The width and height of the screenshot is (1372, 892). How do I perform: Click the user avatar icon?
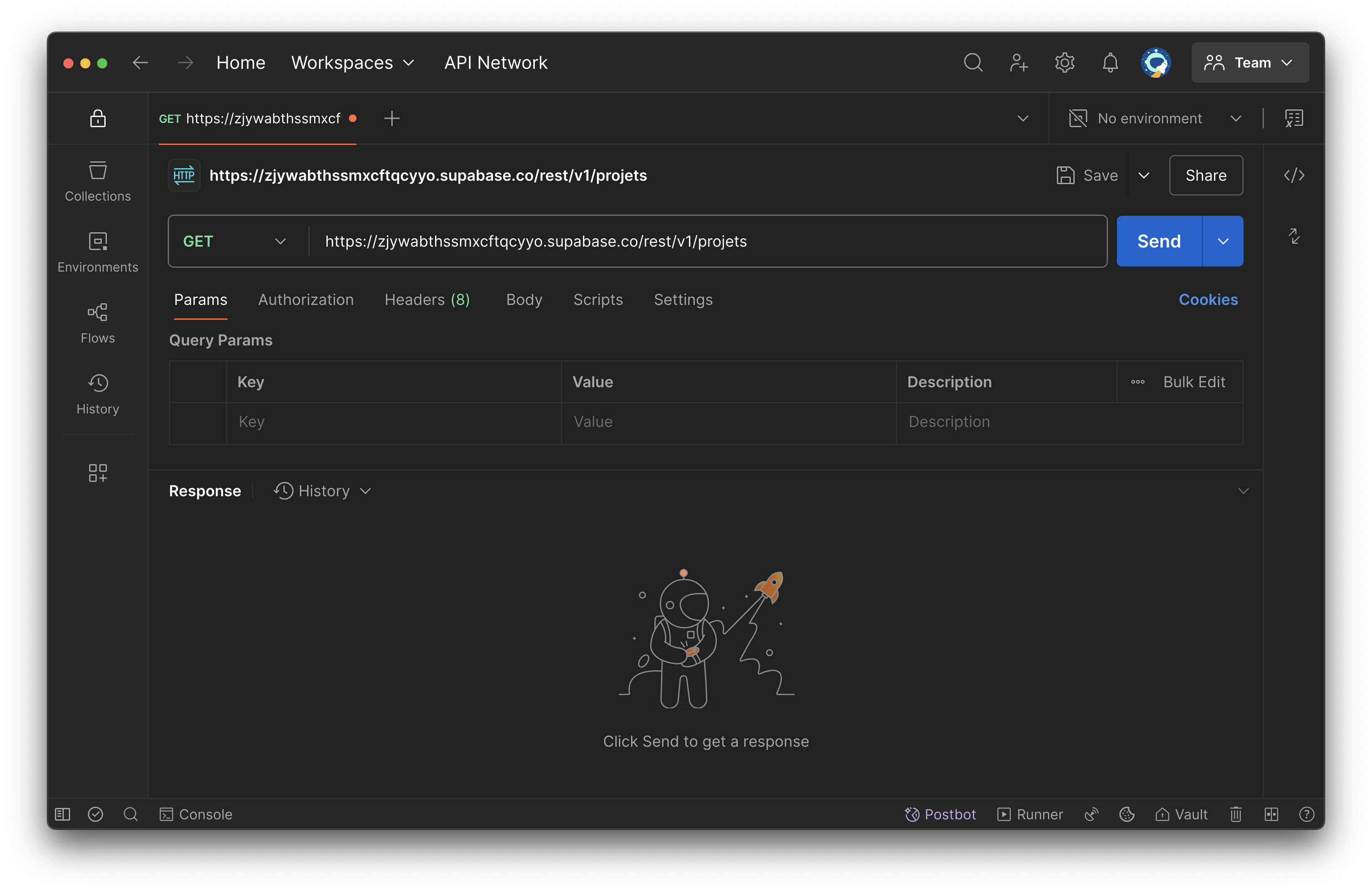(x=1155, y=62)
